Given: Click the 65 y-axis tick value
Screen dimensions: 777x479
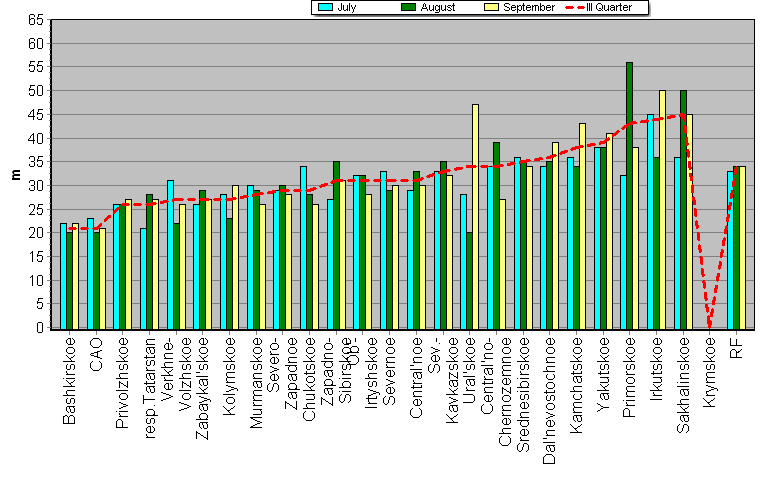Looking at the screenshot, I should [36, 20].
